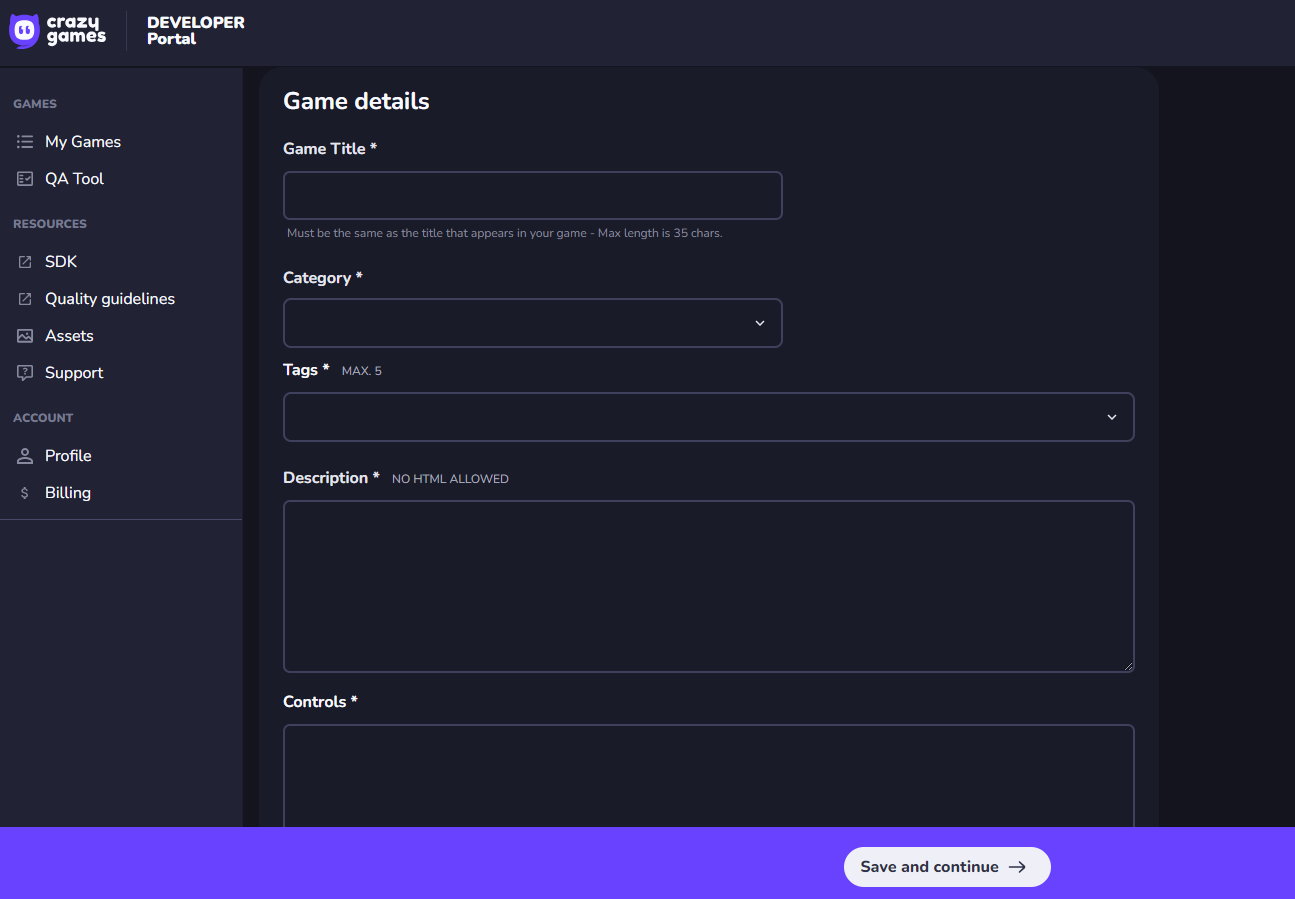Click the Assets image icon
Screen dimensions: 1295x899
[x=25, y=336]
